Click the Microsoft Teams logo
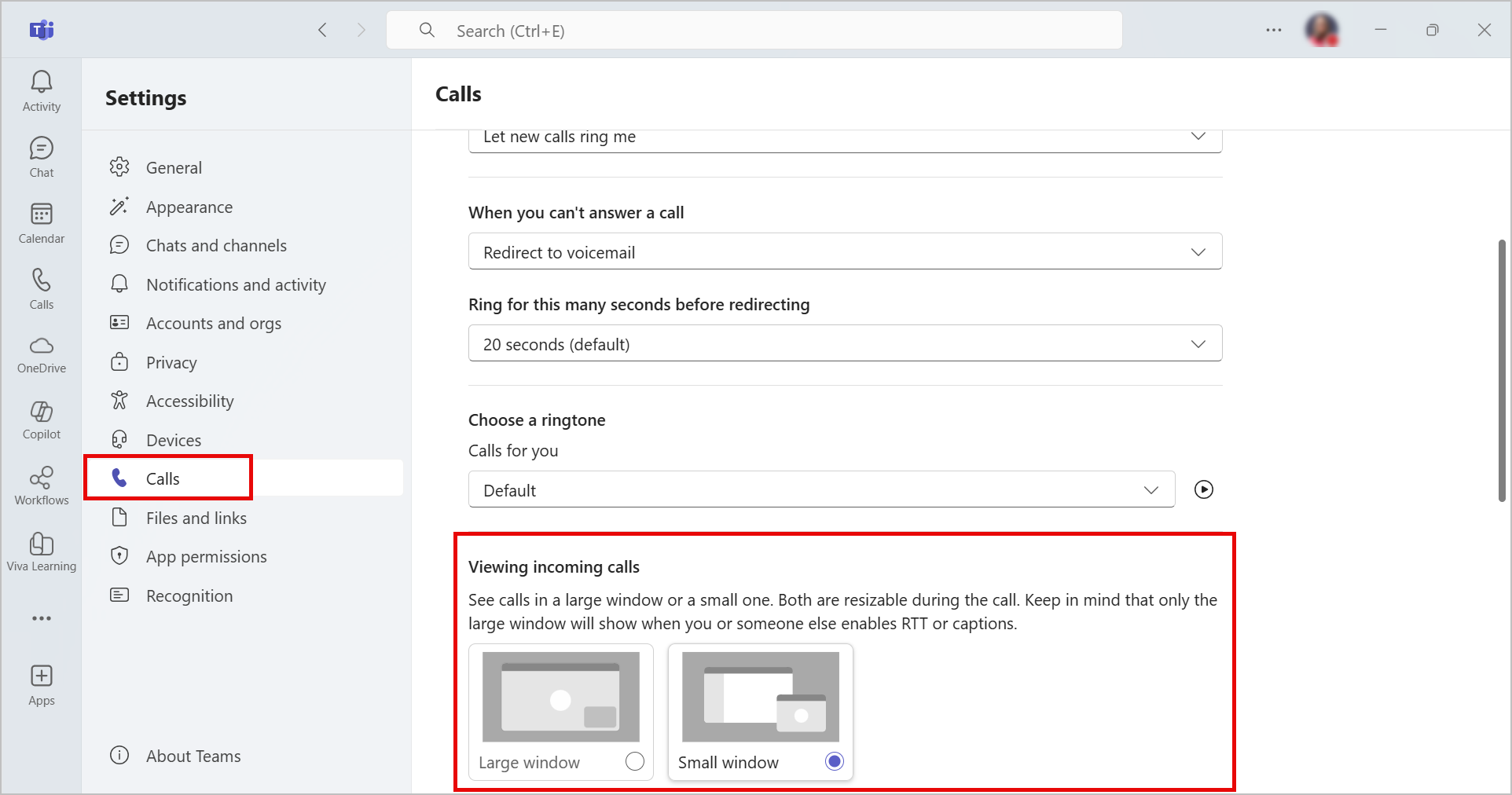Viewport: 1512px width, 795px height. pyautogui.click(x=42, y=30)
